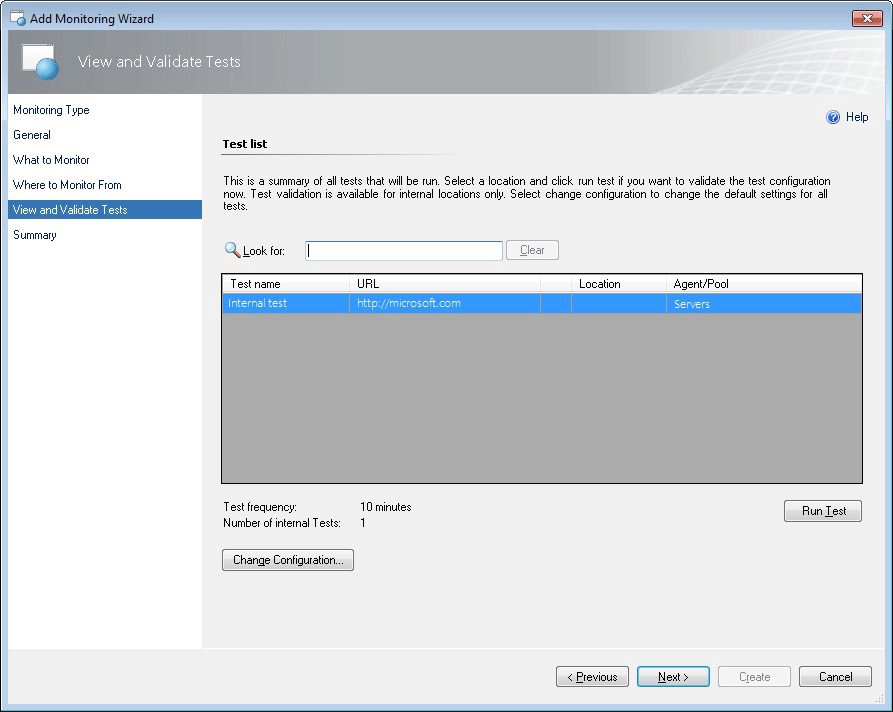Select the General step

pyautogui.click(x=34, y=135)
